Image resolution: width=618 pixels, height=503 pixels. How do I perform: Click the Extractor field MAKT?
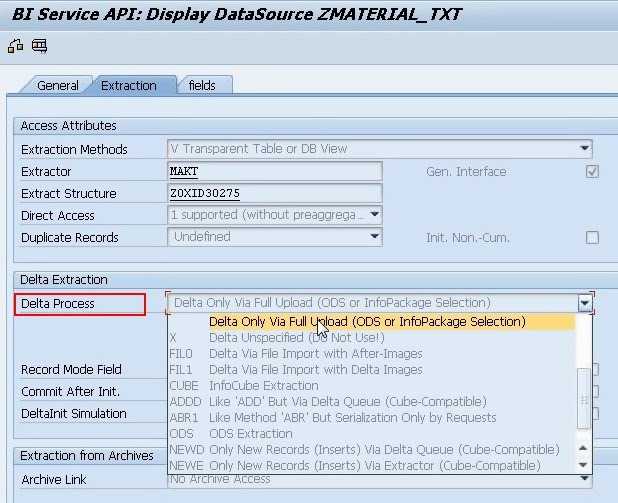click(x=275, y=171)
